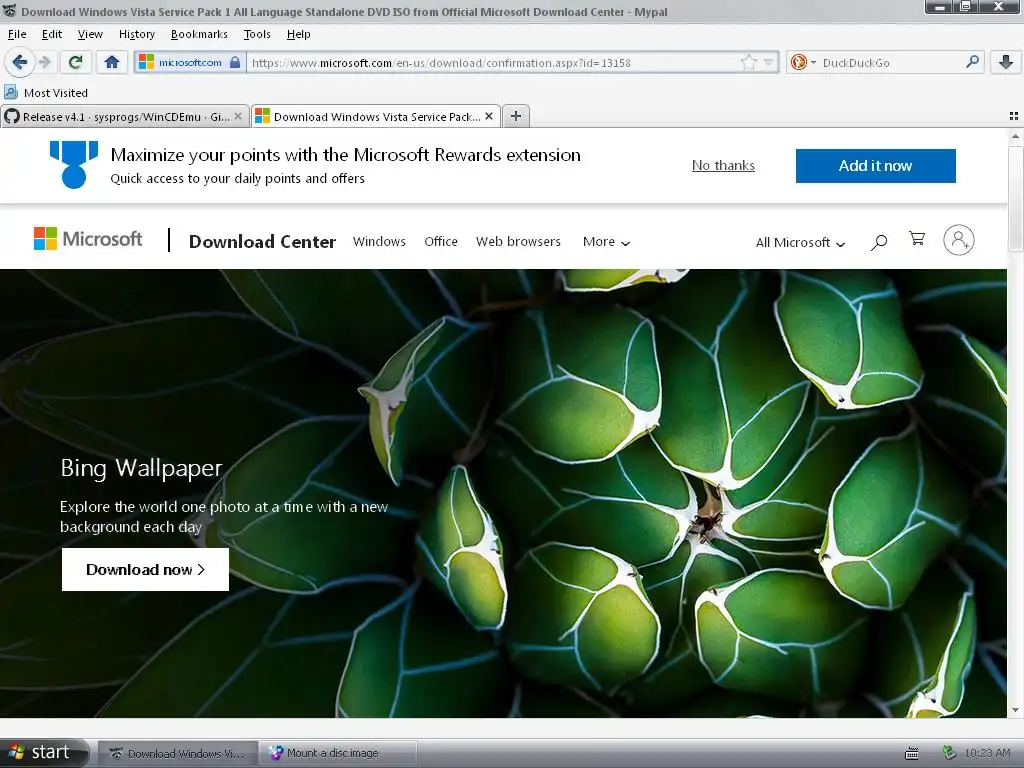The width and height of the screenshot is (1024, 768).
Task: Click the Microsoft Rewards medal icon
Action: (74, 165)
